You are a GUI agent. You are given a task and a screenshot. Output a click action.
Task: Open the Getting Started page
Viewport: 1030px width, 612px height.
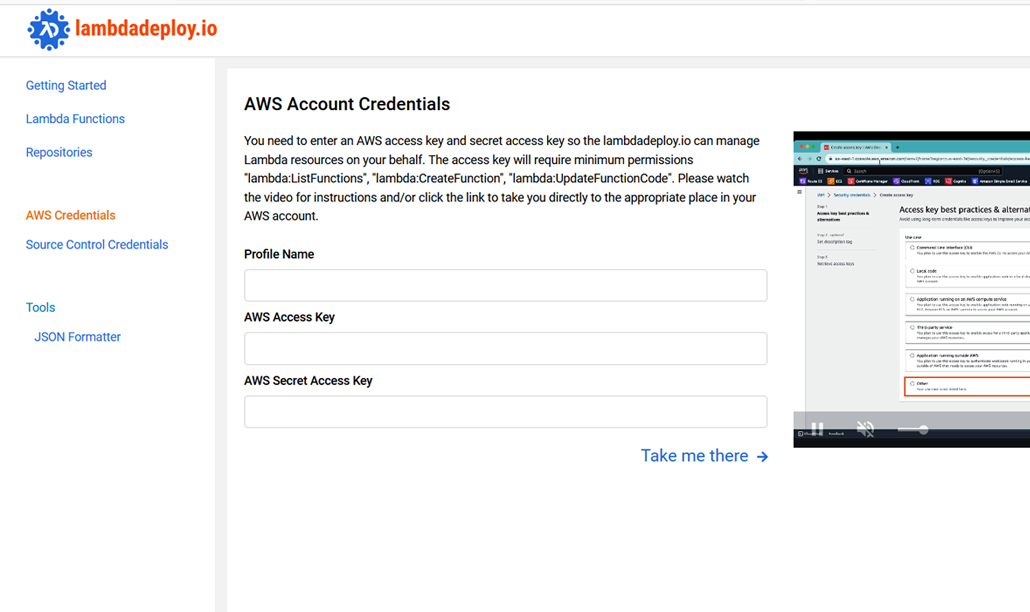[66, 86]
